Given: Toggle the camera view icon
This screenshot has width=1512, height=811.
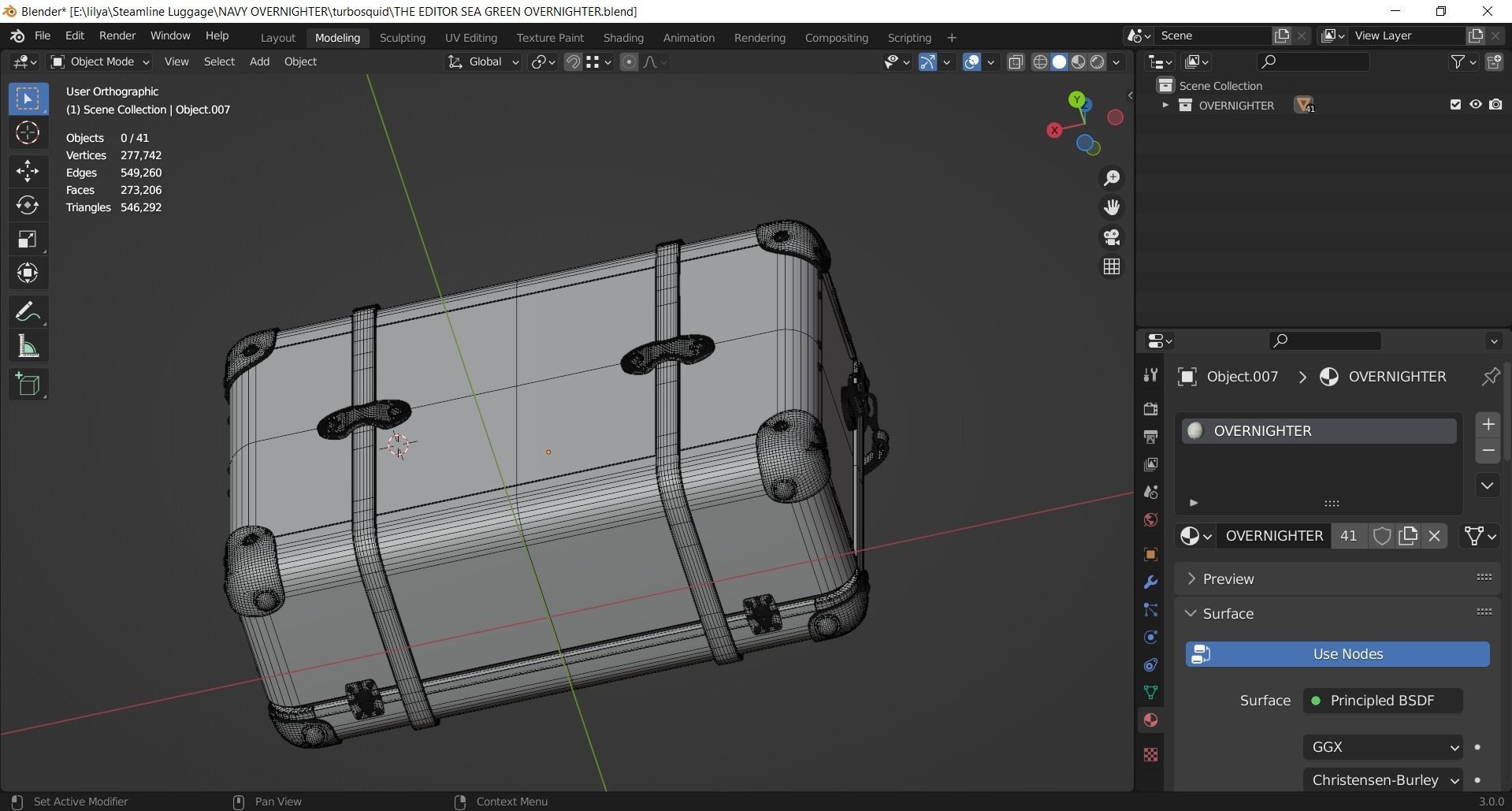Looking at the screenshot, I should coord(1111,237).
